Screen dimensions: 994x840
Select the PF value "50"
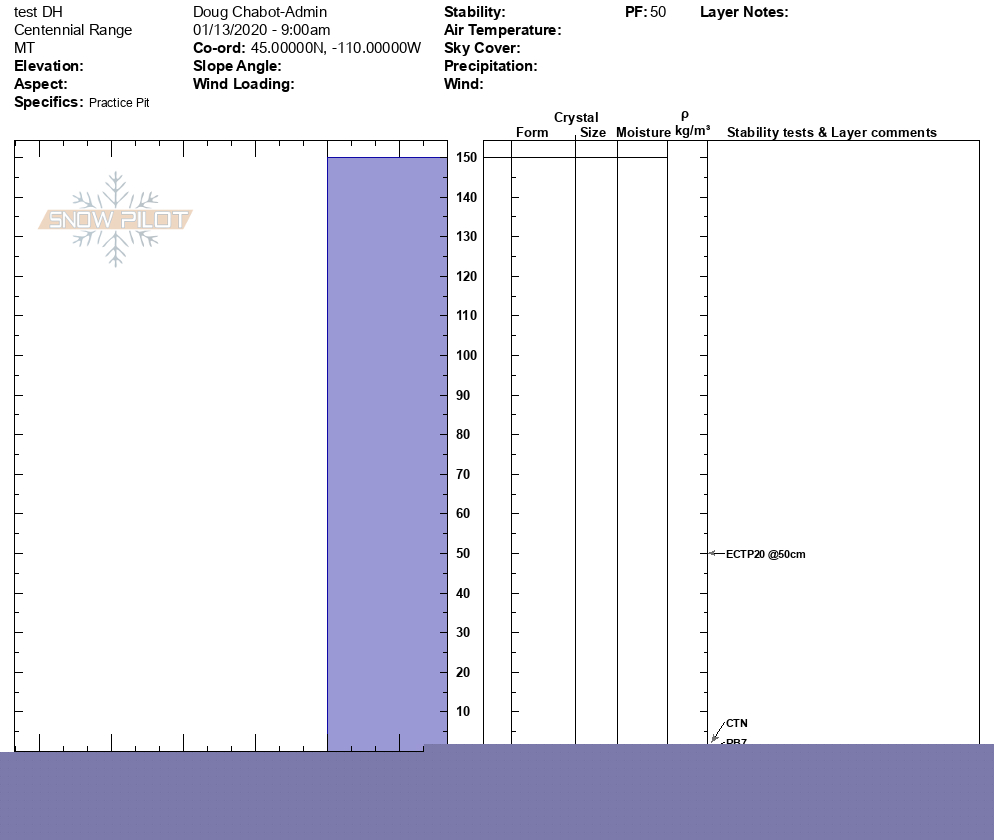[658, 12]
